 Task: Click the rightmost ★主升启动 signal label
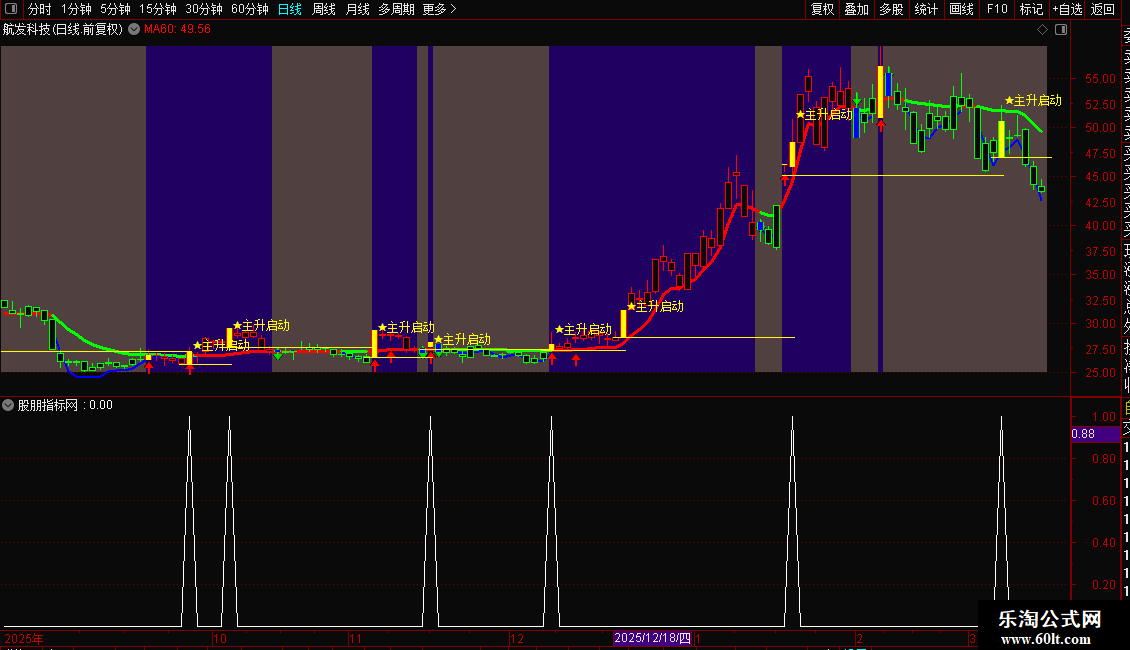(x=1033, y=101)
